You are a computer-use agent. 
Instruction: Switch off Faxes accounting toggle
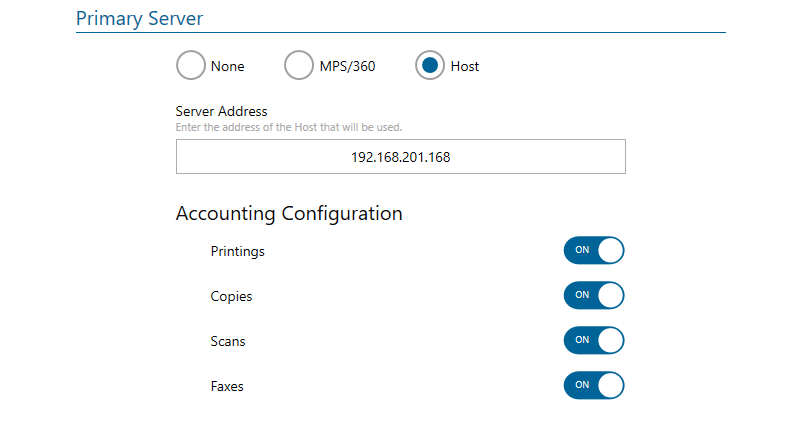(594, 385)
